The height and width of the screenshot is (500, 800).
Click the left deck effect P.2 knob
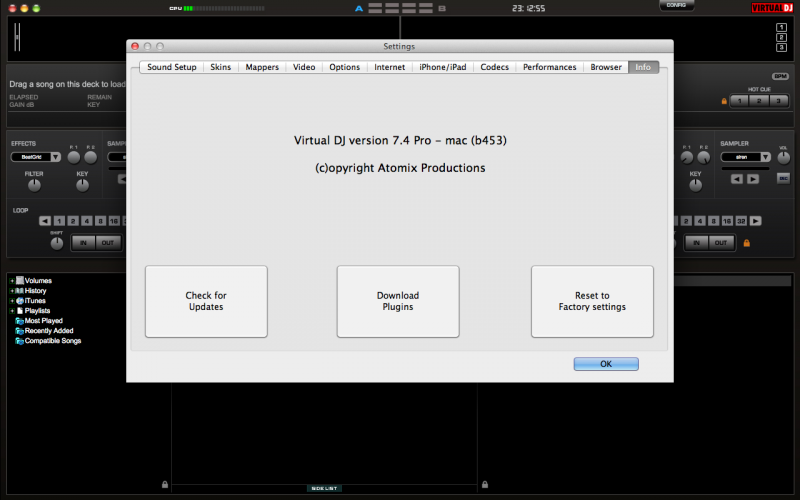[90, 158]
